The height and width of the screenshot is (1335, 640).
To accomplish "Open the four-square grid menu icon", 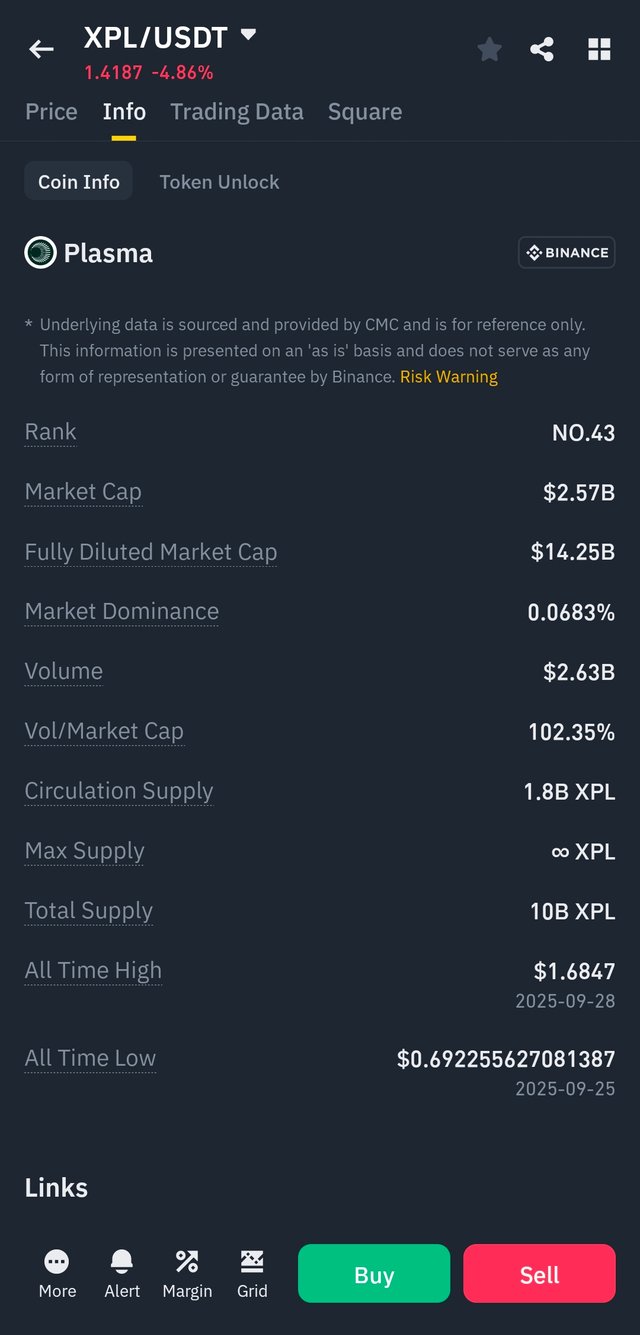I will pos(599,49).
